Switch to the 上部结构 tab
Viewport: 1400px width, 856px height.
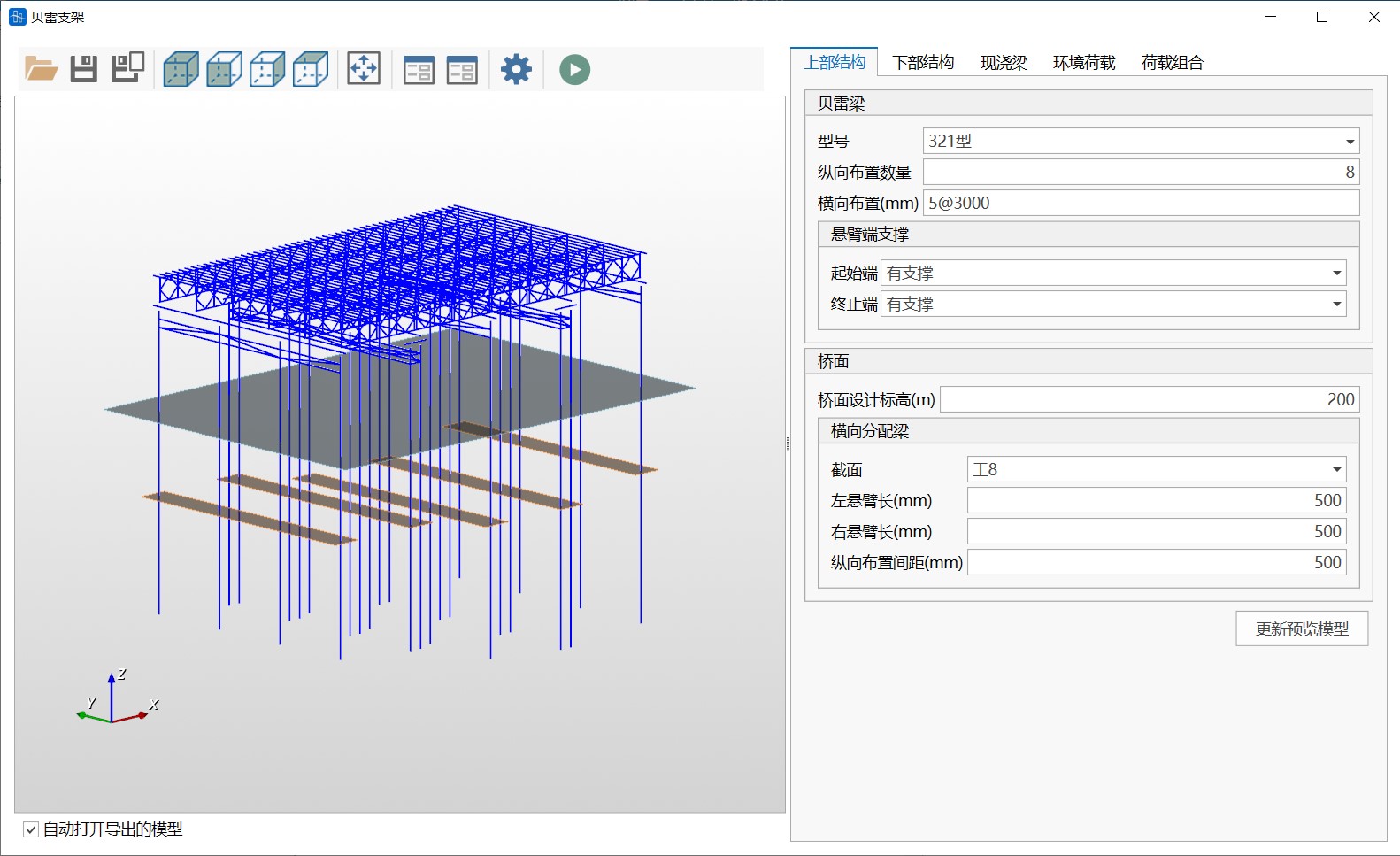[x=835, y=62]
